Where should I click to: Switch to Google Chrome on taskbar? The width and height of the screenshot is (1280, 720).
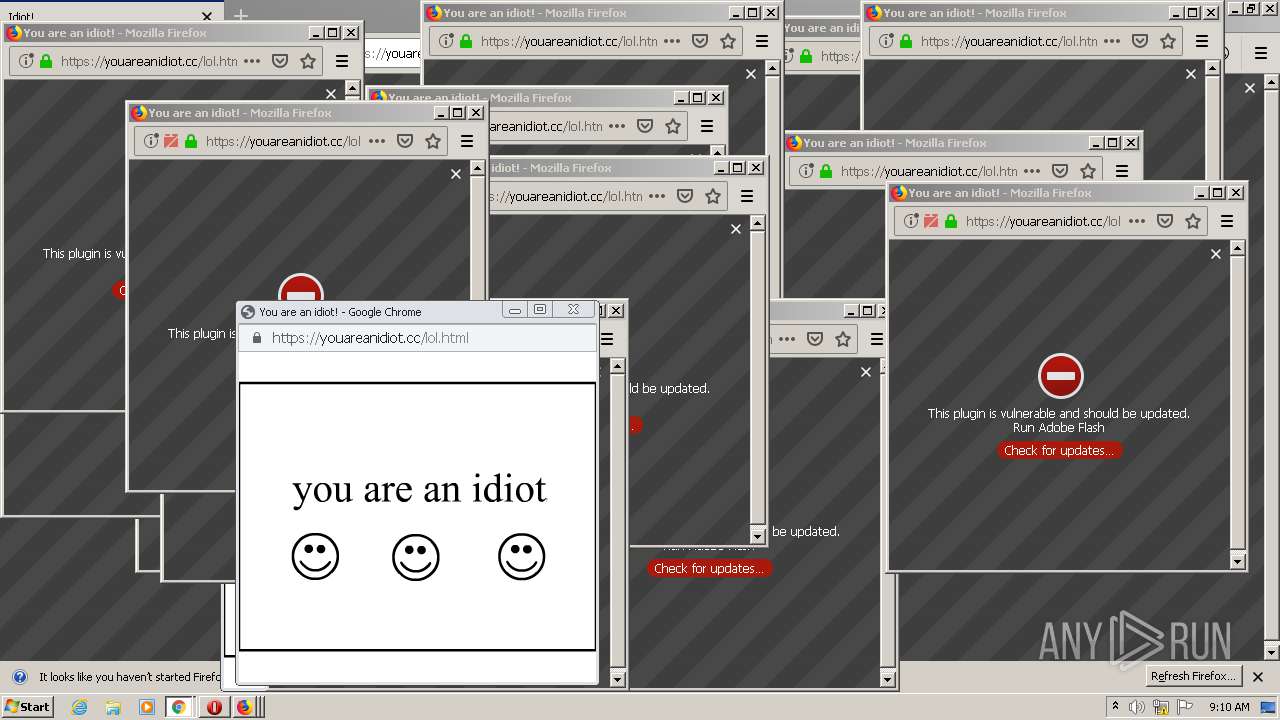pos(179,707)
